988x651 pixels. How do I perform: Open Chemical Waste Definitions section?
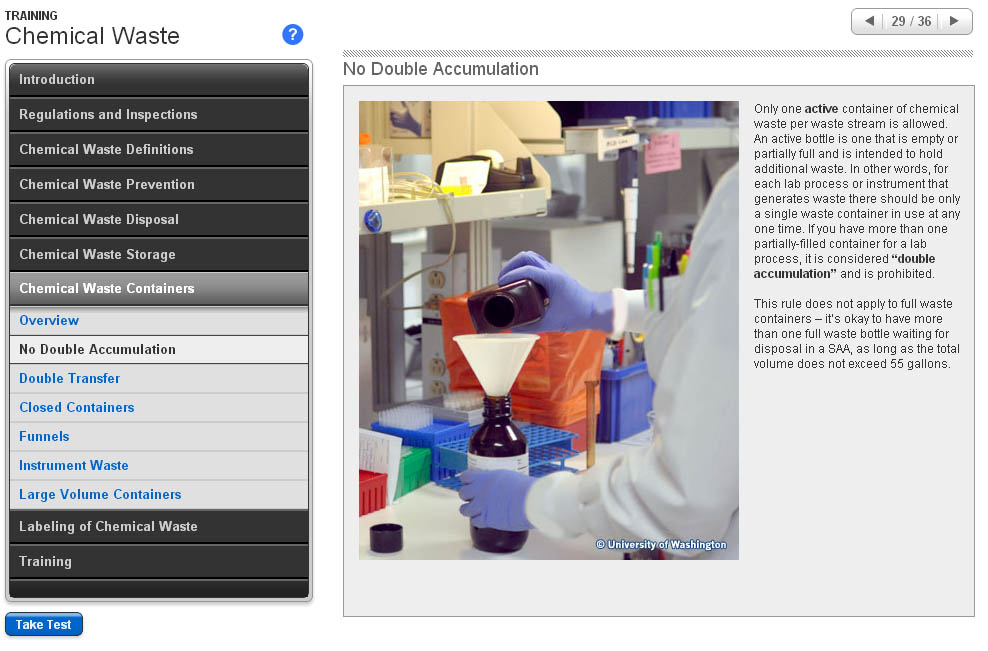click(159, 150)
